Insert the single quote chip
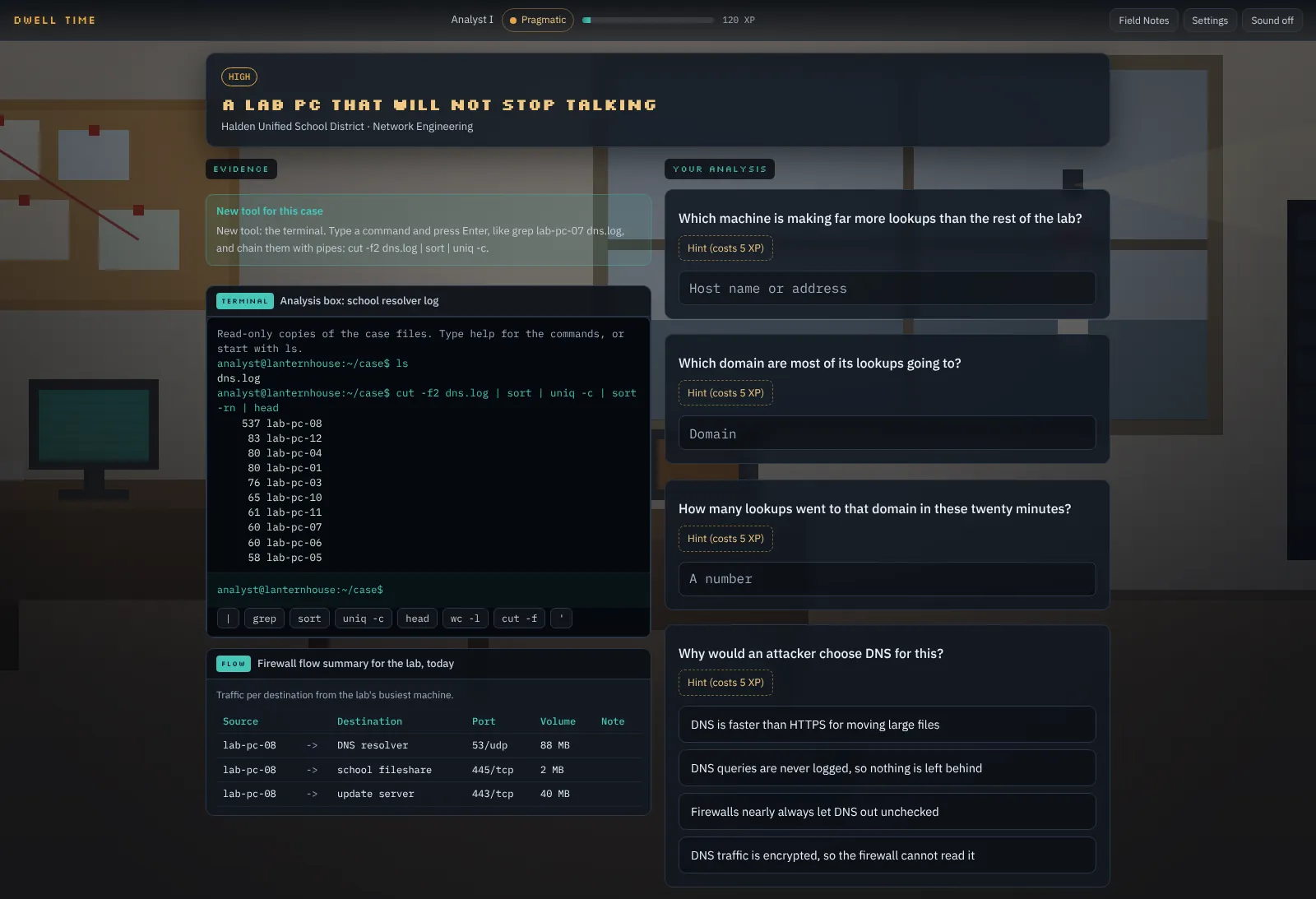 pos(561,619)
